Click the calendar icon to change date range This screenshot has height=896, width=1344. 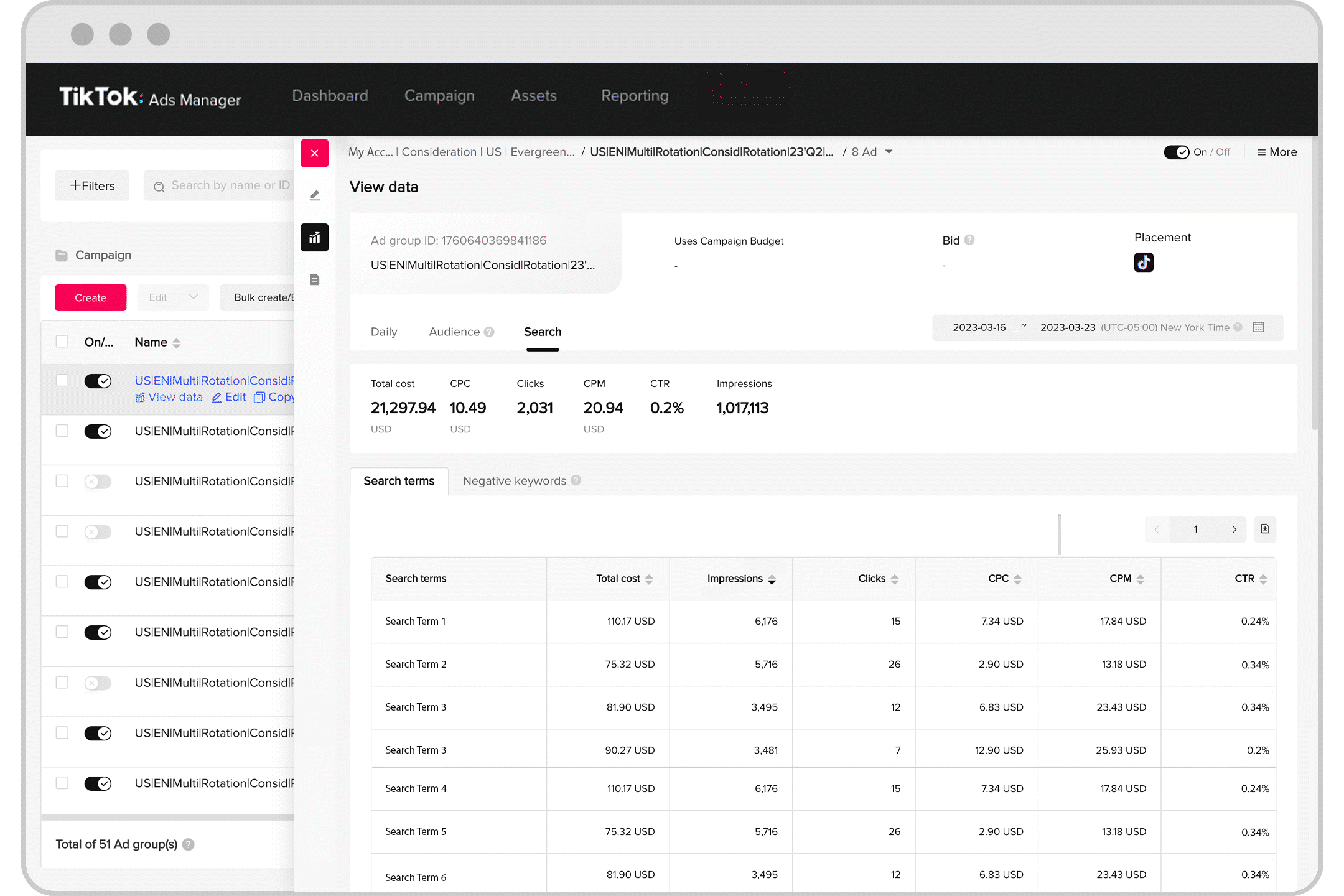[1261, 327]
